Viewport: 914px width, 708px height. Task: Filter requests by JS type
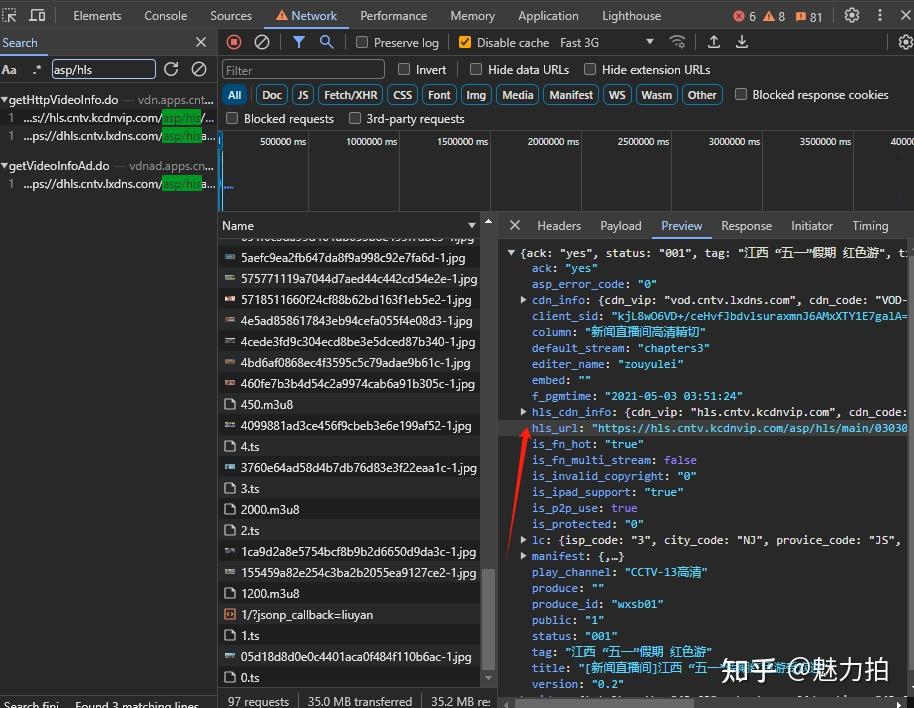(303, 95)
